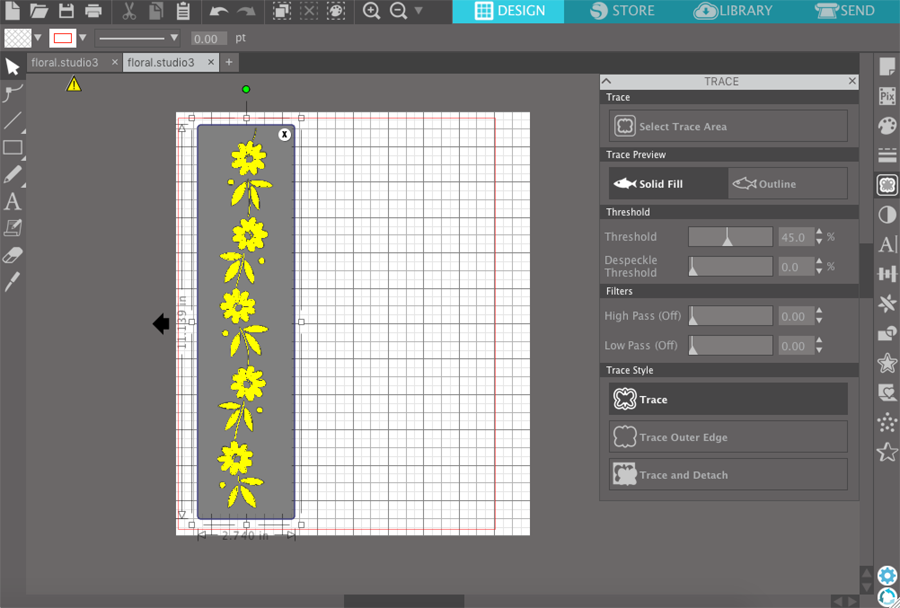
Task: Switch to LIBRARY tab
Action: (733, 11)
